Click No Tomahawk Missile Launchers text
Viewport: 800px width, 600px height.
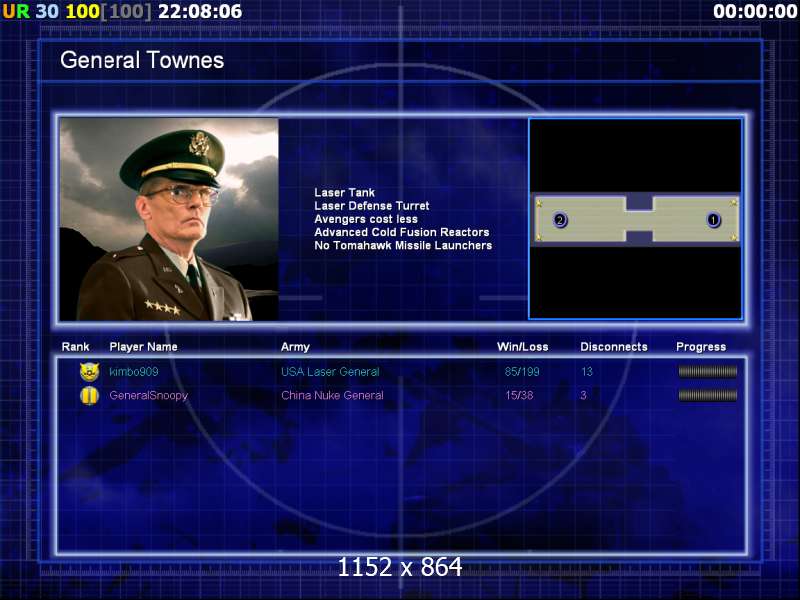pyautogui.click(x=403, y=245)
